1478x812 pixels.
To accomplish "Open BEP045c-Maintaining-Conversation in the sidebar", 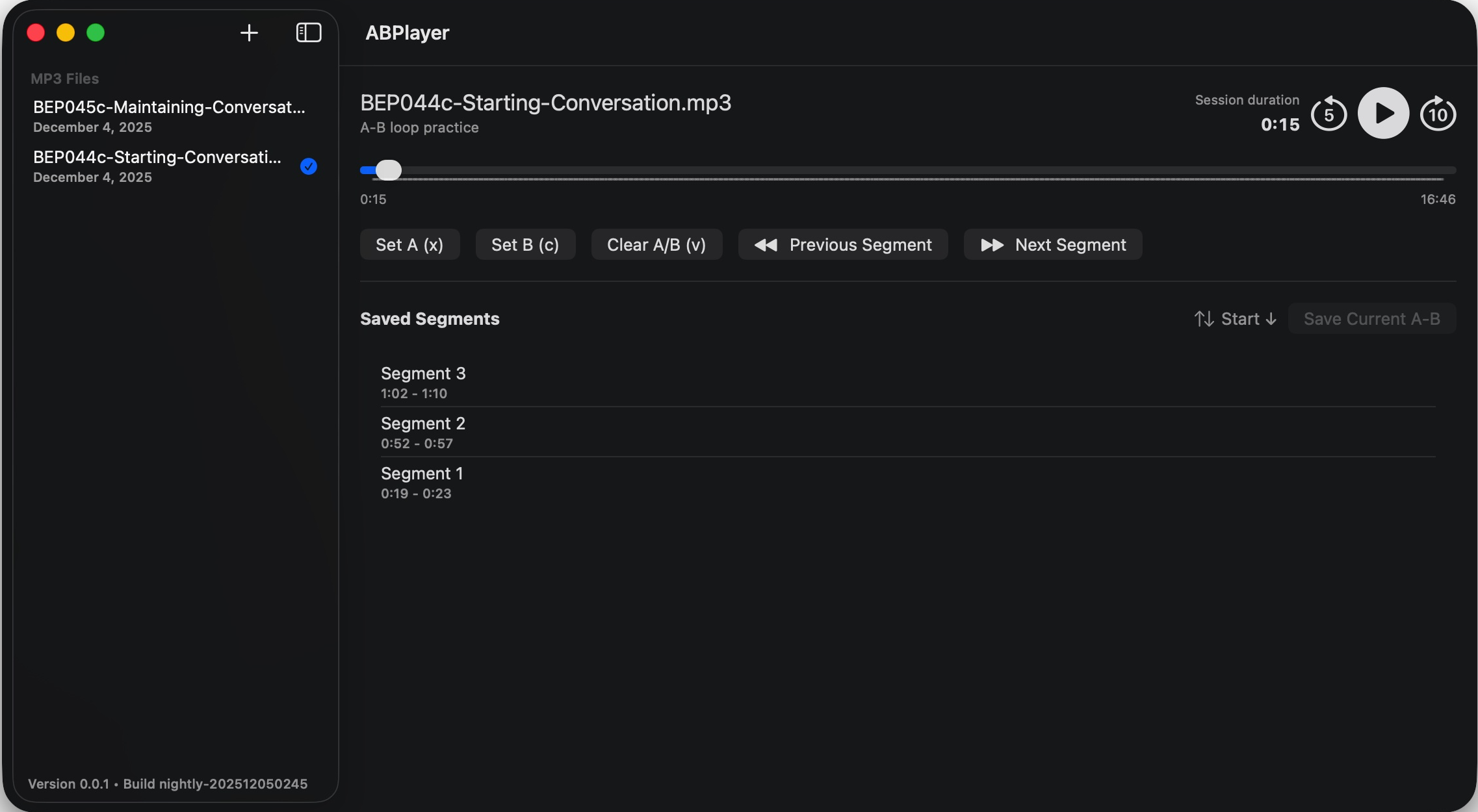I will click(169, 116).
